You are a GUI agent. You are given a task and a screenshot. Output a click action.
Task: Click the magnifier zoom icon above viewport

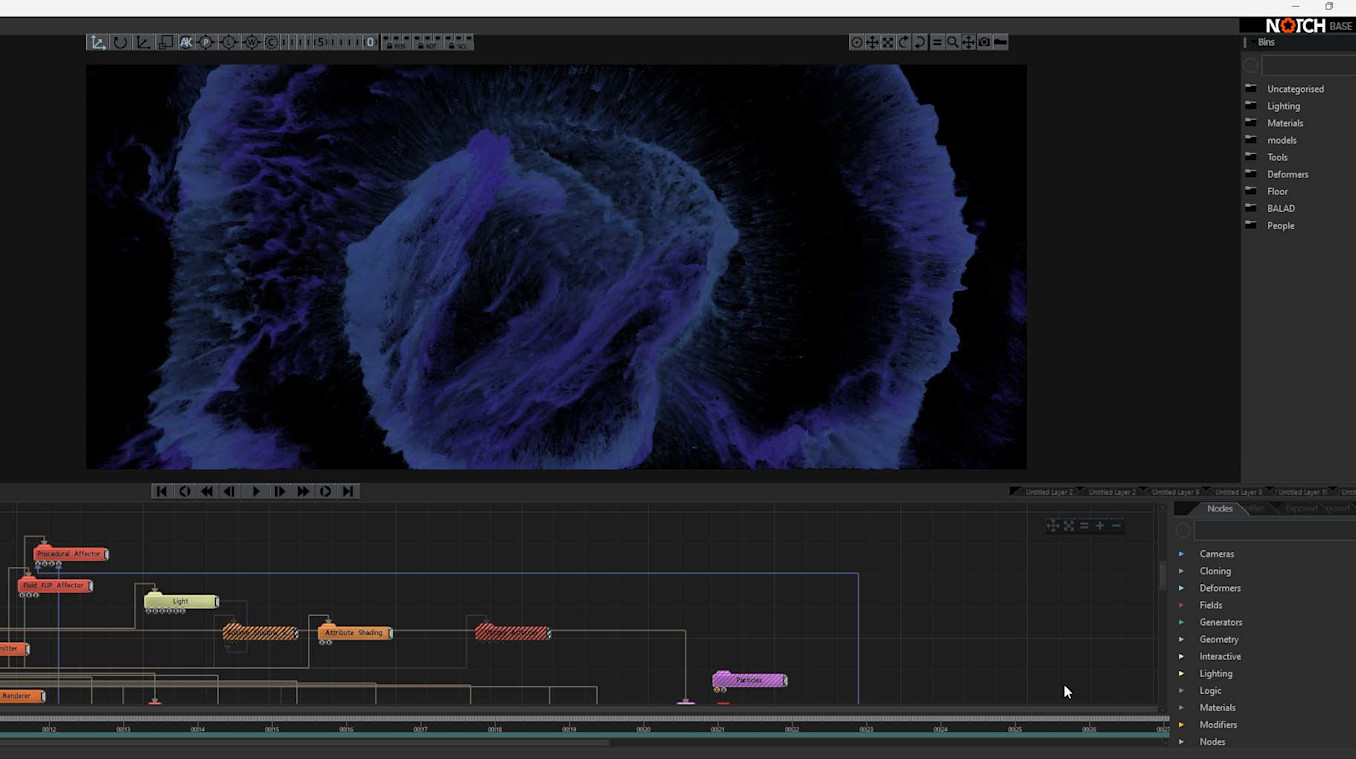click(x=953, y=42)
